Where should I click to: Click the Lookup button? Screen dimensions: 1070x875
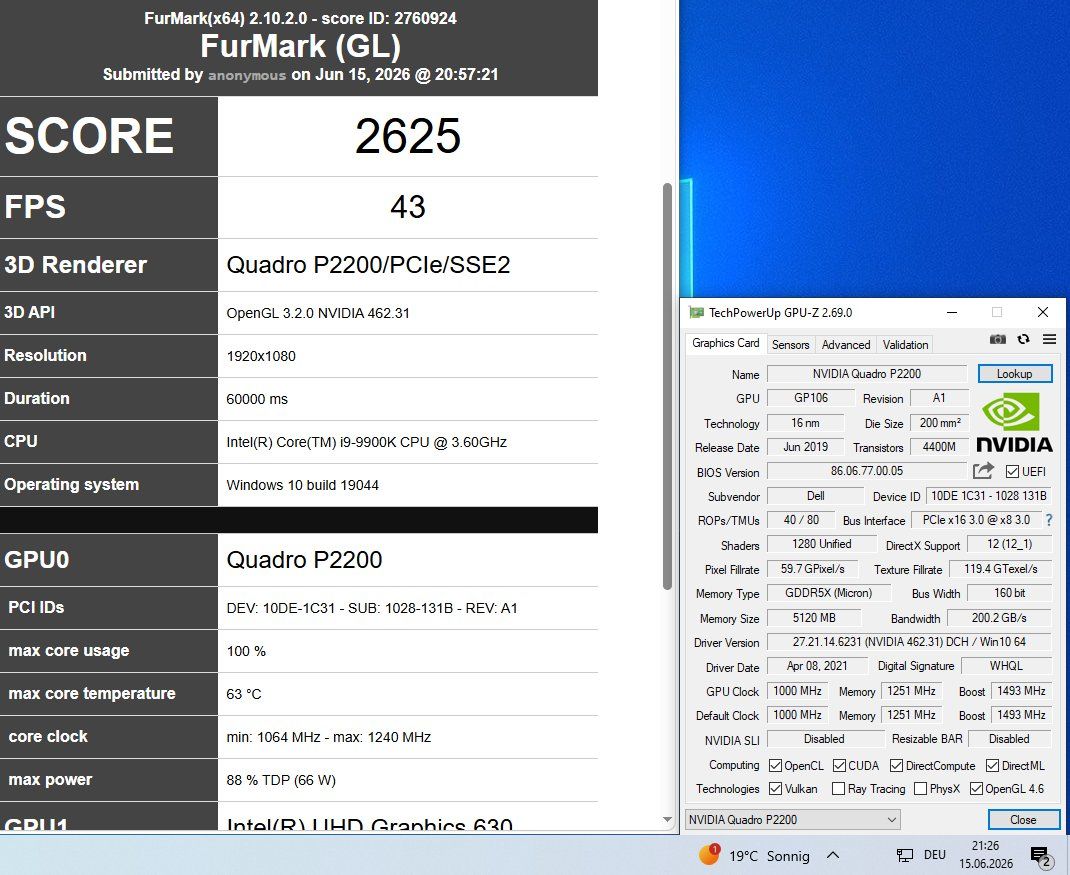(x=1015, y=374)
